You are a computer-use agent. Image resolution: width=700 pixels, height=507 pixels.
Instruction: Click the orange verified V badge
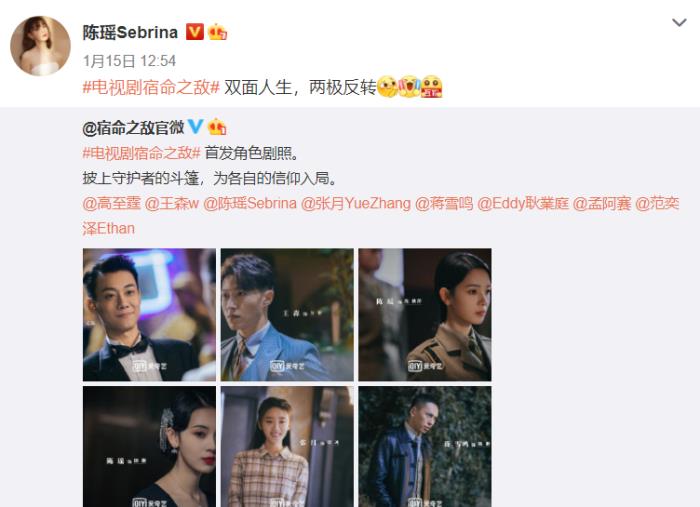(195, 32)
